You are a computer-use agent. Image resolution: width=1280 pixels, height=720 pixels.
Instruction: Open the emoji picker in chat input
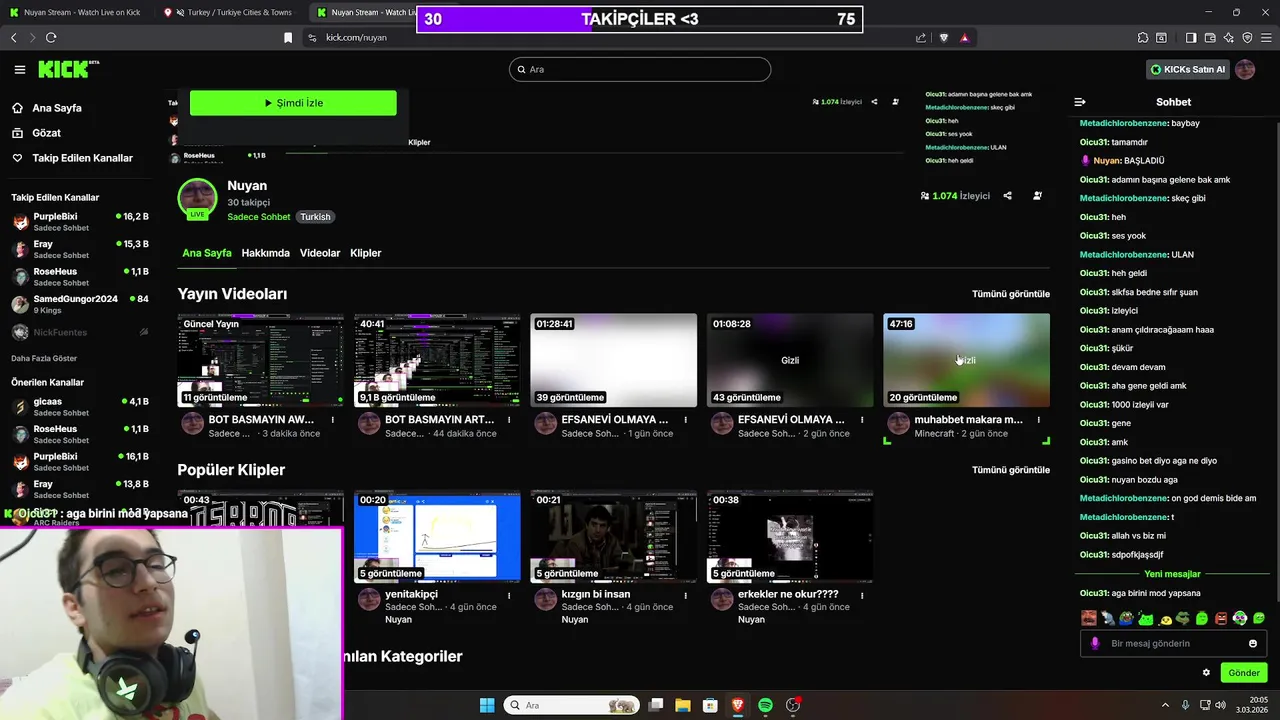coord(1253,644)
